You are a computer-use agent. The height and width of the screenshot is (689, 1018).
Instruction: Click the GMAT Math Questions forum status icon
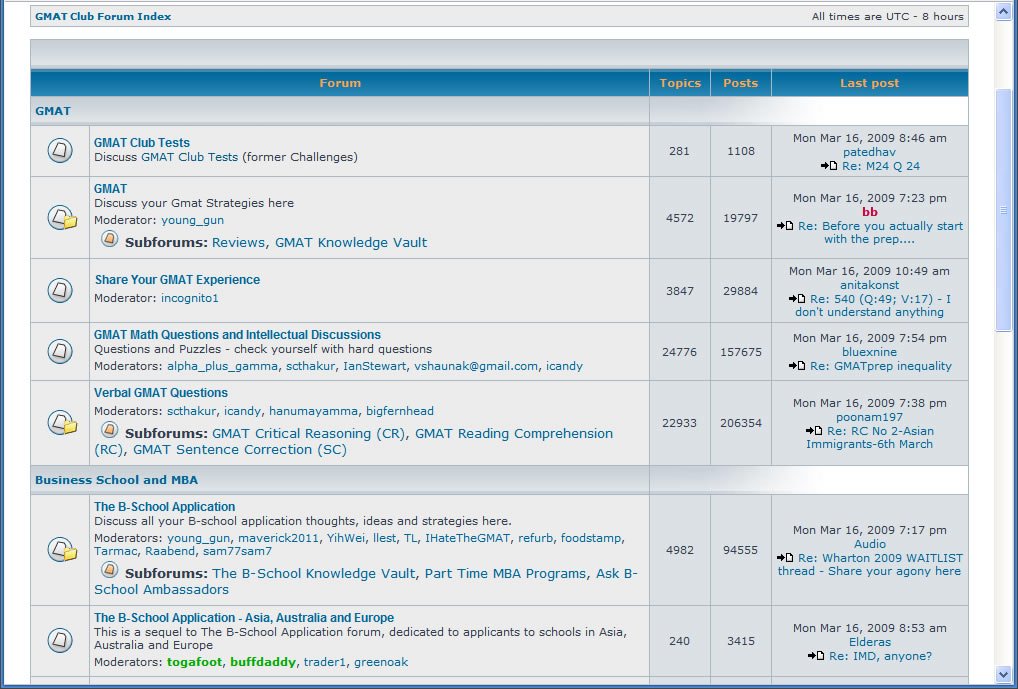[60, 351]
